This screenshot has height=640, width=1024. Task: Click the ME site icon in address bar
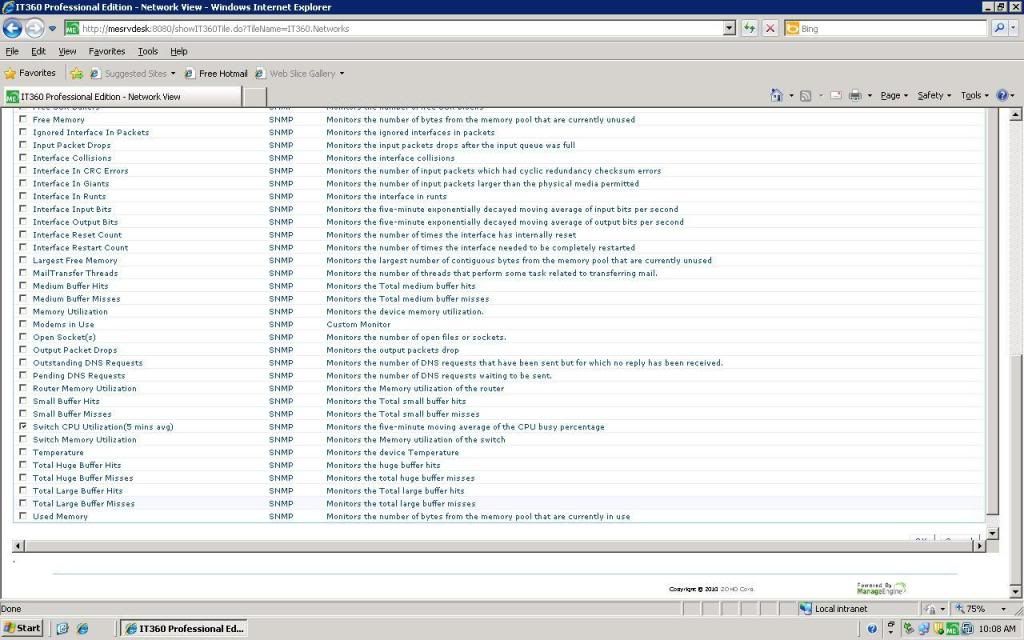coord(72,28)
